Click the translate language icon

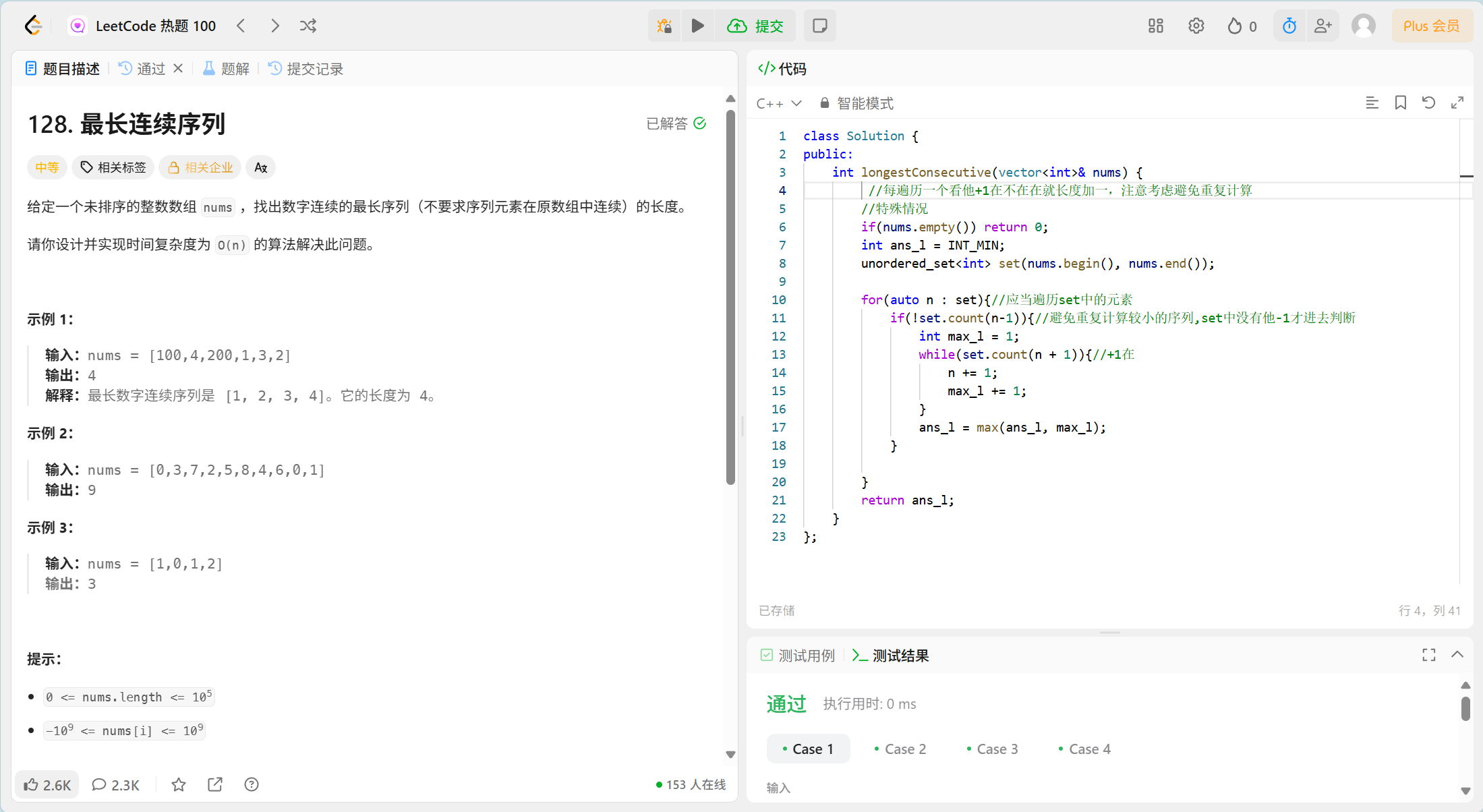click(x=261, y=167)
